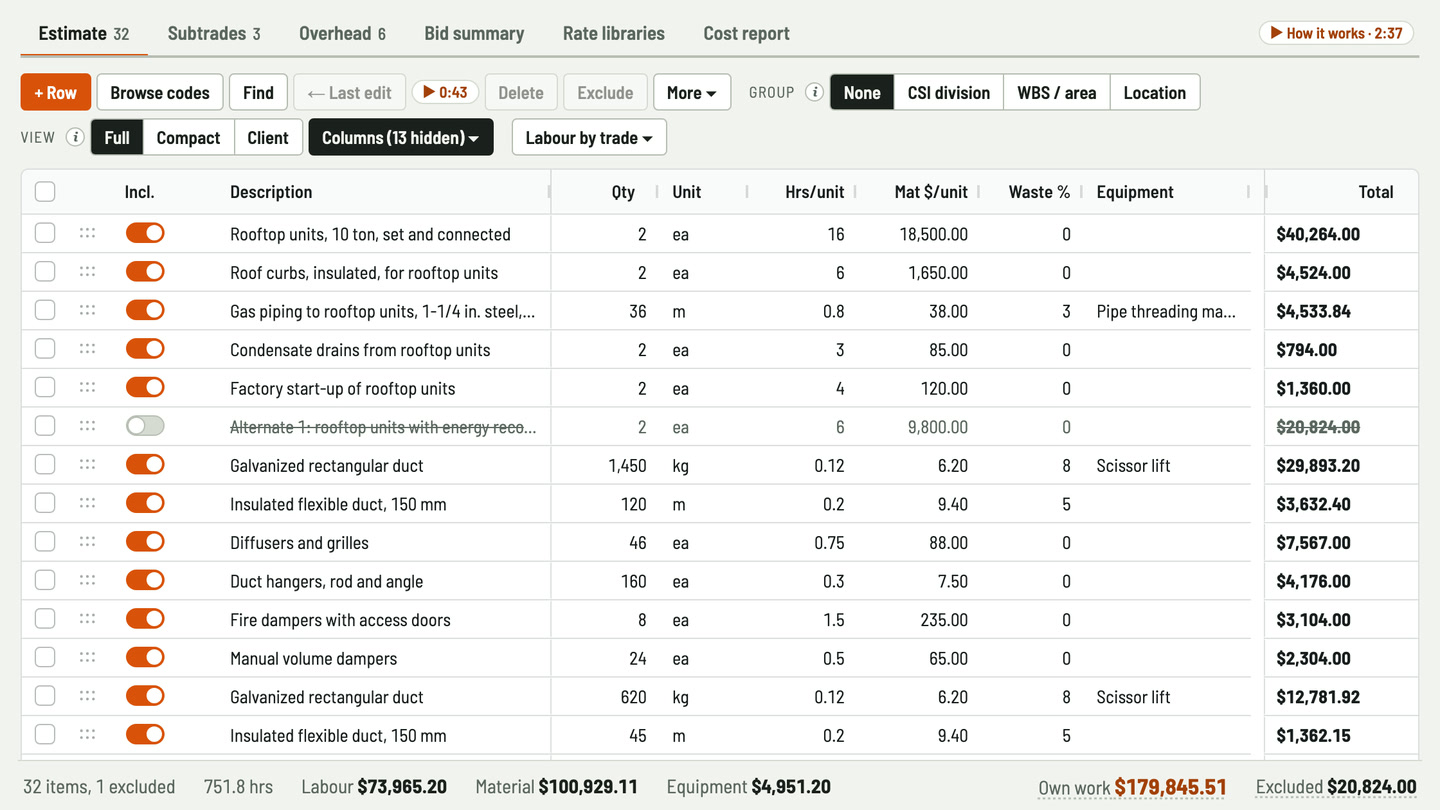Select the checkbox for Fire dampers row
Image resolution: width=1440 pixels, height=810 pixels.
(45, 619)
